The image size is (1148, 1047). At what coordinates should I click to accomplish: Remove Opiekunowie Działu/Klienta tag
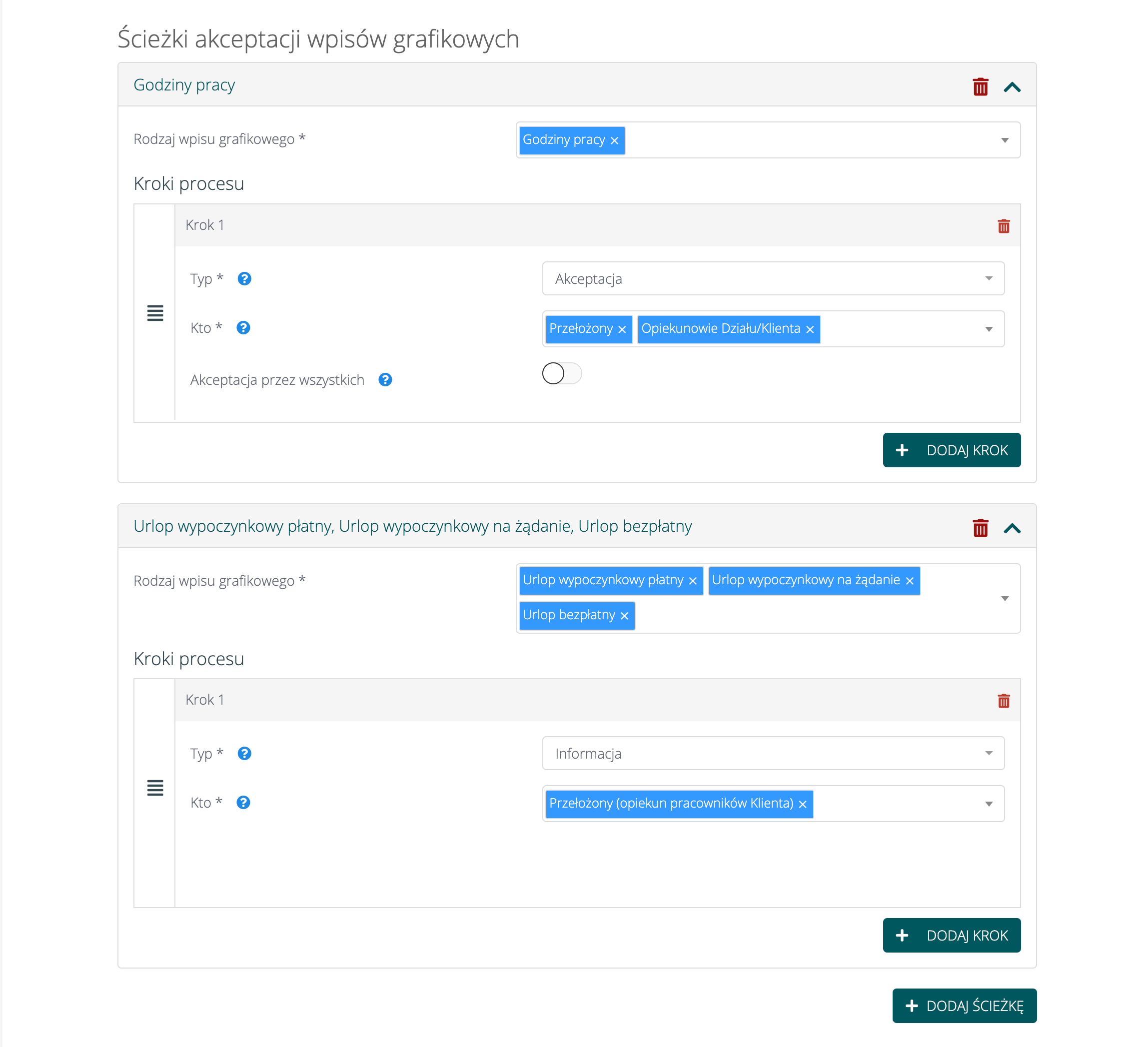[810, 330]
